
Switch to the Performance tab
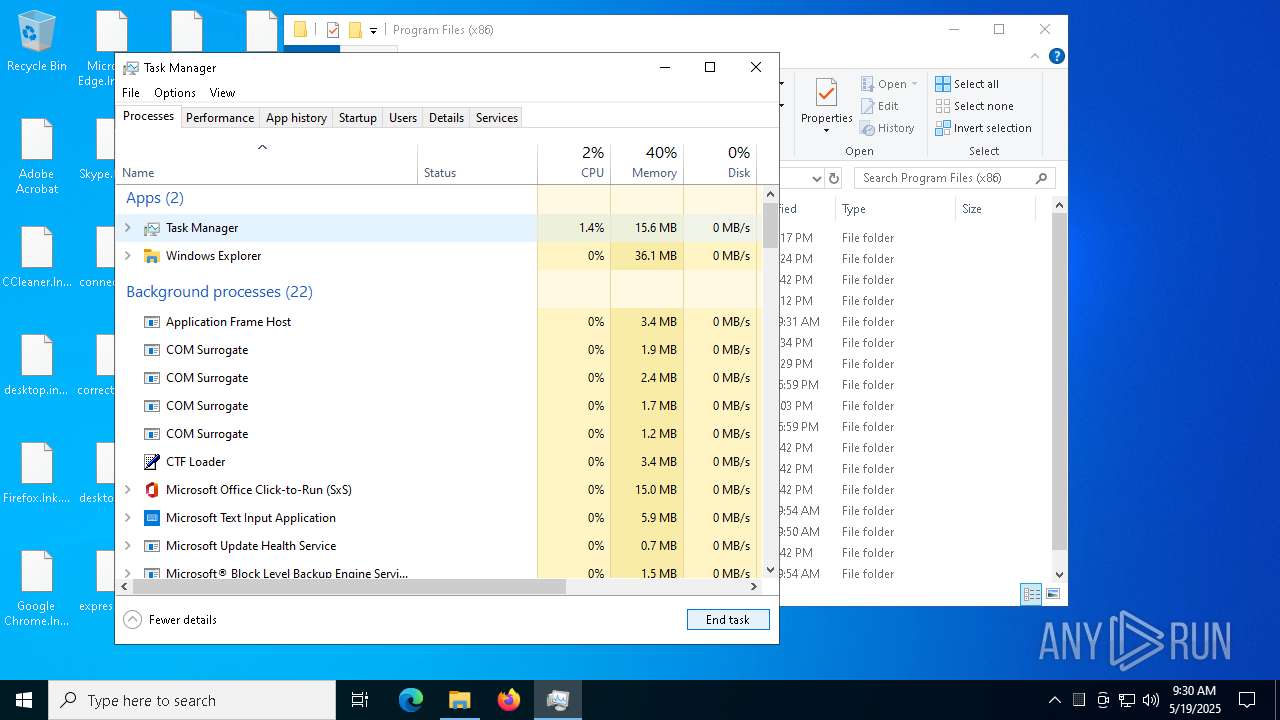pos(220,118)
